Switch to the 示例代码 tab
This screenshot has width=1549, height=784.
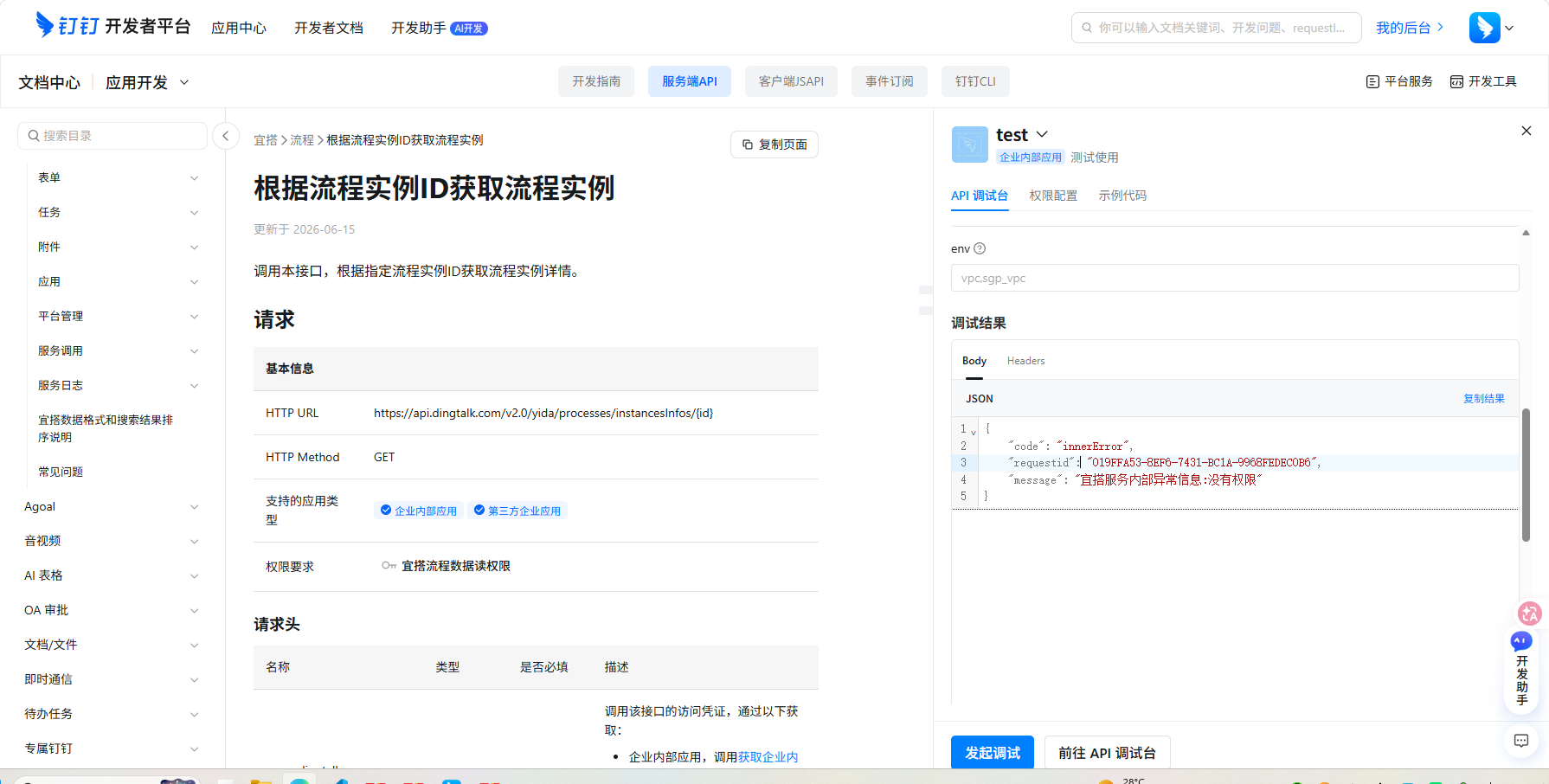1122,196
